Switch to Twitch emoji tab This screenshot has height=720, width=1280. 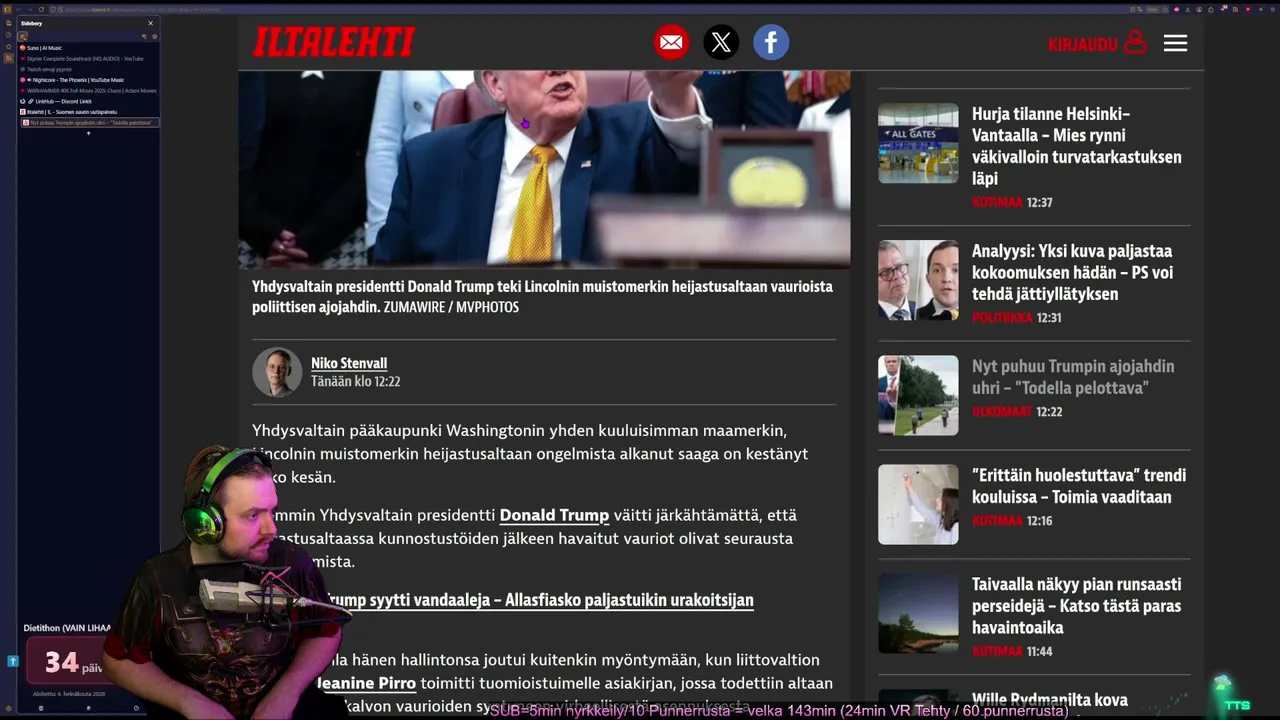click(x=88, y=69)
